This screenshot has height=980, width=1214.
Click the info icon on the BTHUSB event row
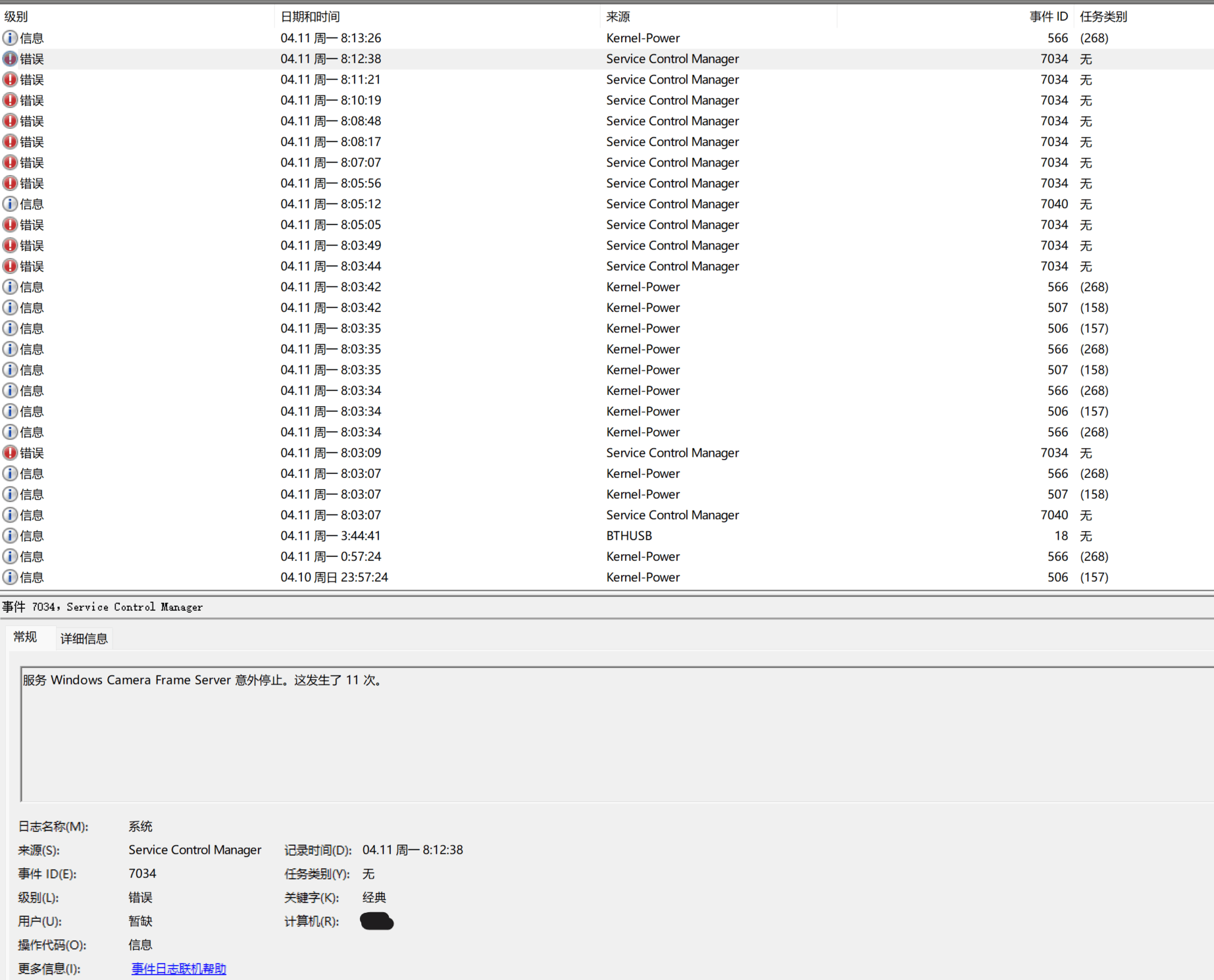pyautogui.click(x=11, y=536)
